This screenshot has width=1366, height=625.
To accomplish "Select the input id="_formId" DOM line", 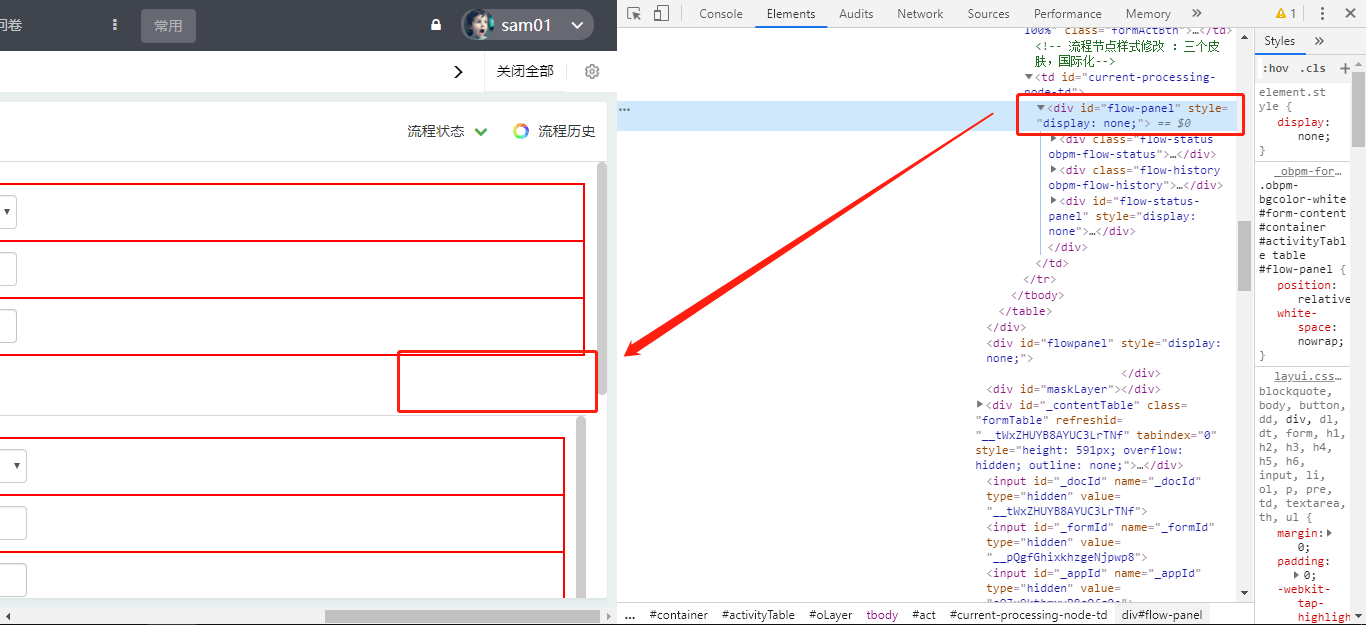I will coord(1101,542).
